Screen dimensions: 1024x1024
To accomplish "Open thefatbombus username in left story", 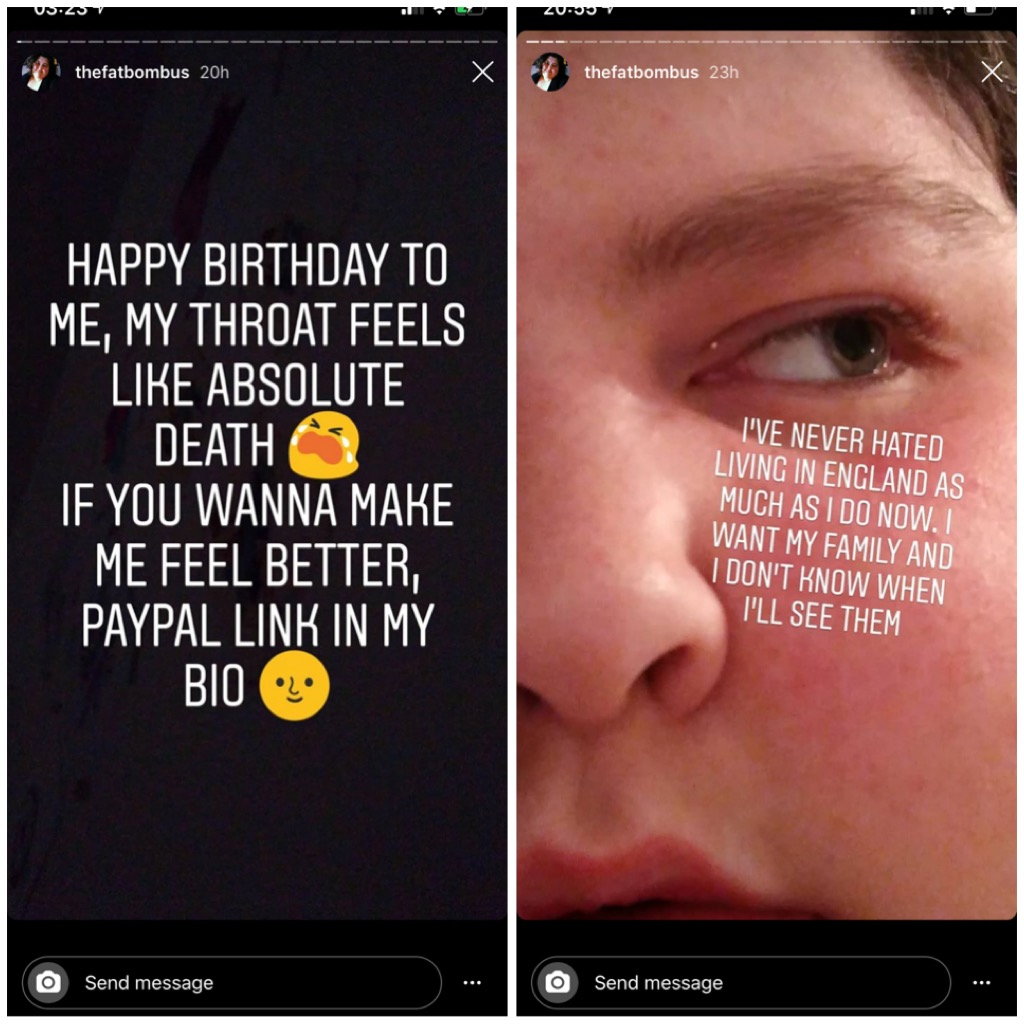I will tap(132, 72).
